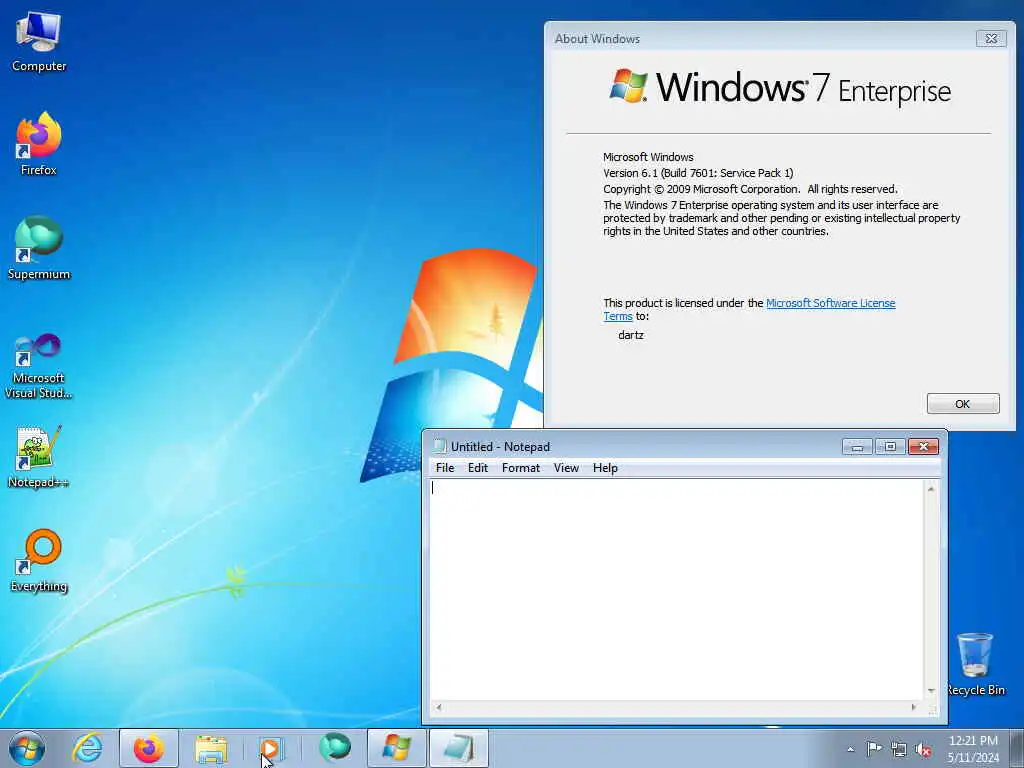Maximize the Notepad window

tap(890, 447)
